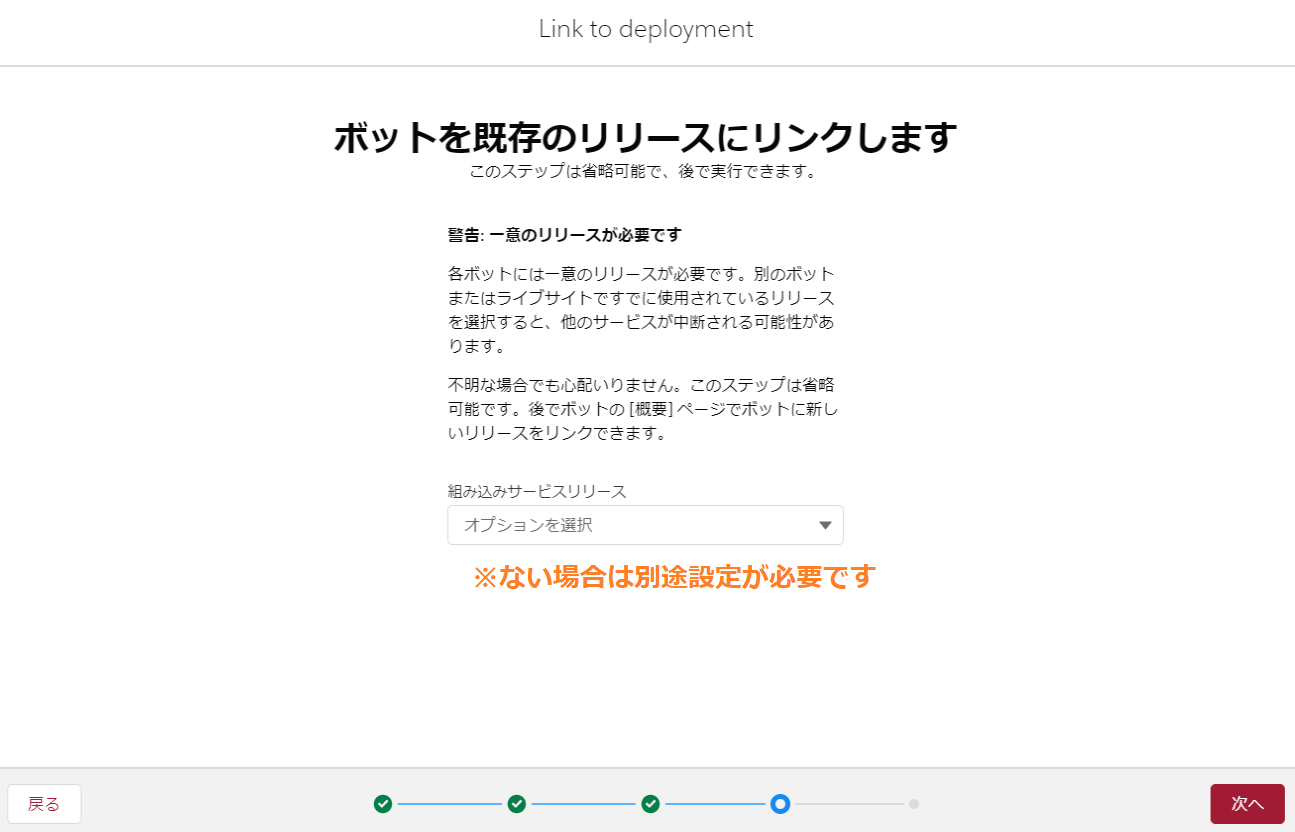Select the first completed step checkmark
The image size is (1295, 832).
click(382, 804)
